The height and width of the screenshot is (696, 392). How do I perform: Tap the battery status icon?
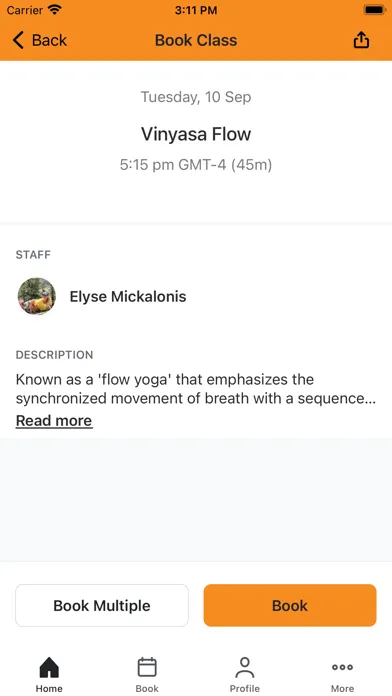pos(374,10)
